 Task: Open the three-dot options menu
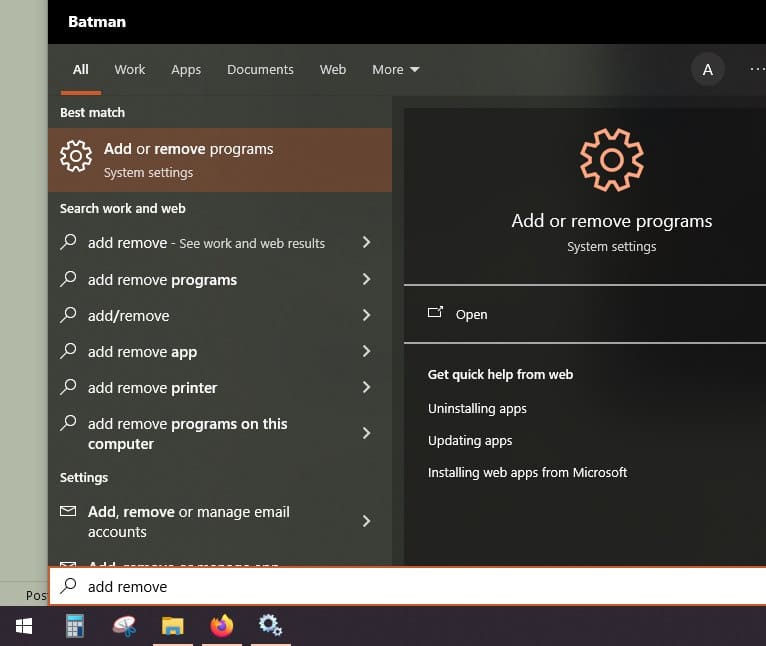757,69
